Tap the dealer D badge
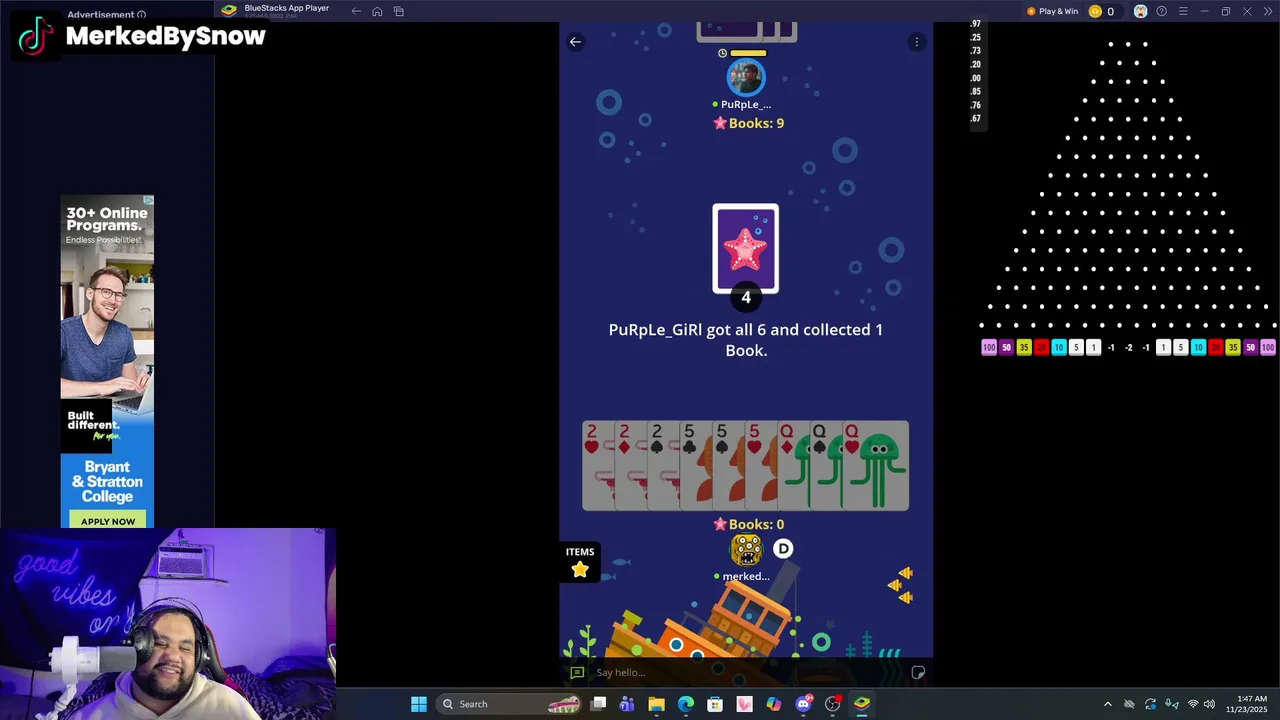The image size is (1280, 720). tap(783, 549)
